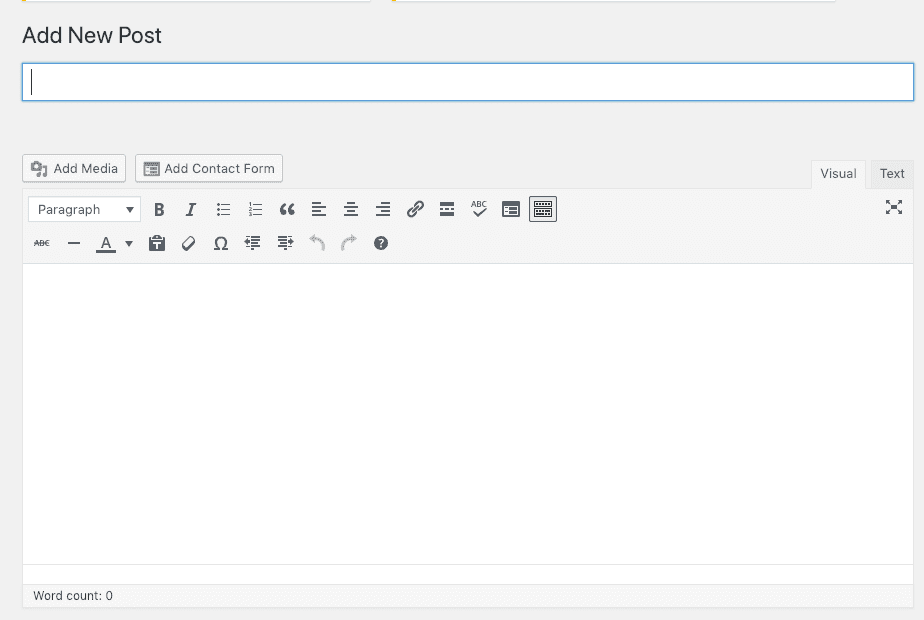This screenshot has width=924, height=620.
Task: Open keyboard shortcuts help
Action: pos(381,243)
